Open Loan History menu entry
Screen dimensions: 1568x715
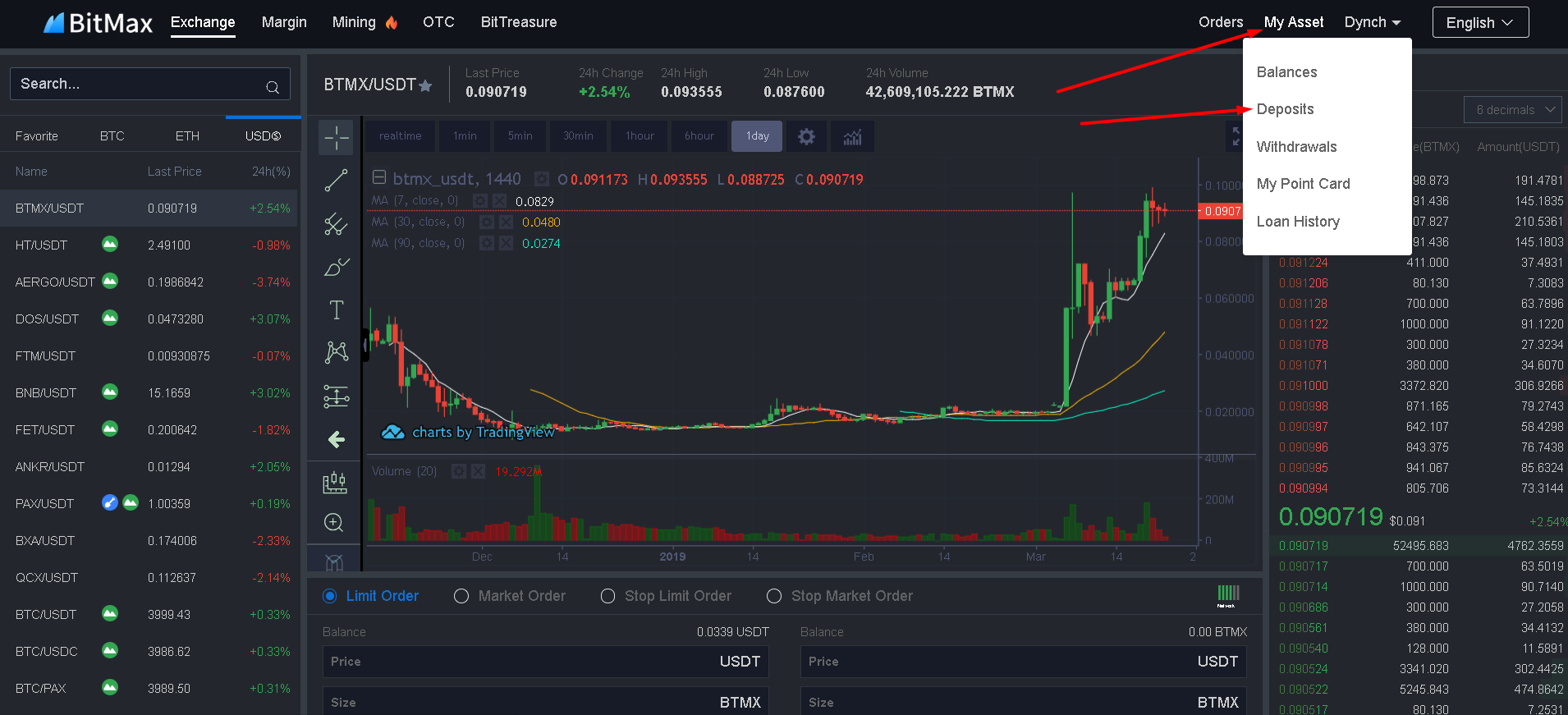click(x=1298, y=222)
